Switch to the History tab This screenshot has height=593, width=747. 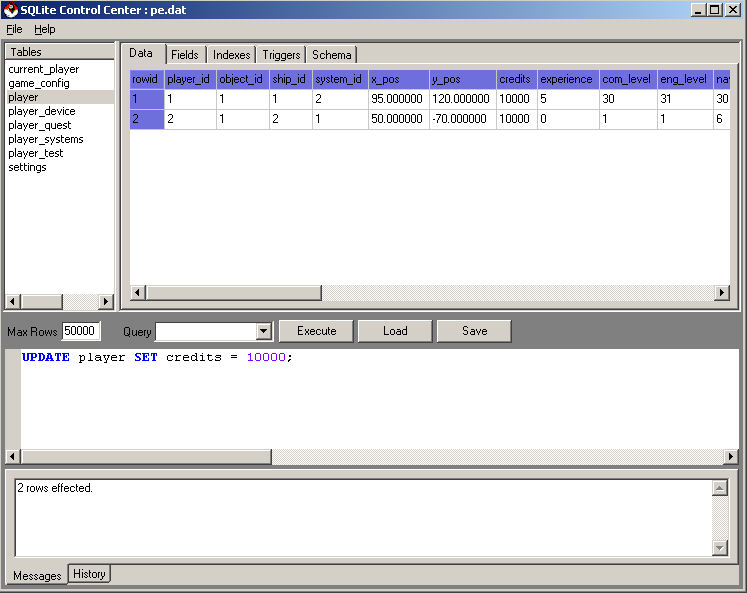pos(89,574)
